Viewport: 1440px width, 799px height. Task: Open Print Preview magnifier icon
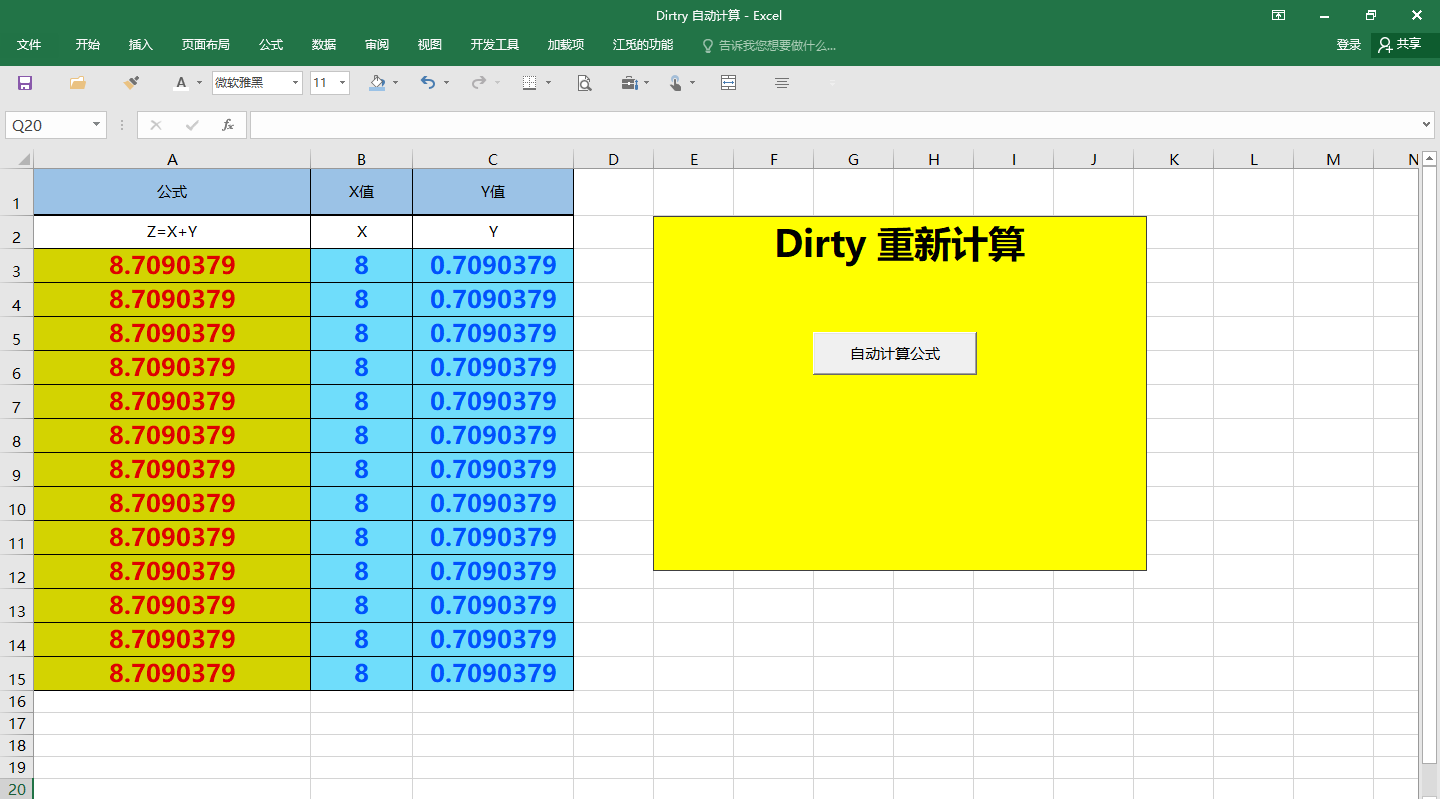point(585,83)
